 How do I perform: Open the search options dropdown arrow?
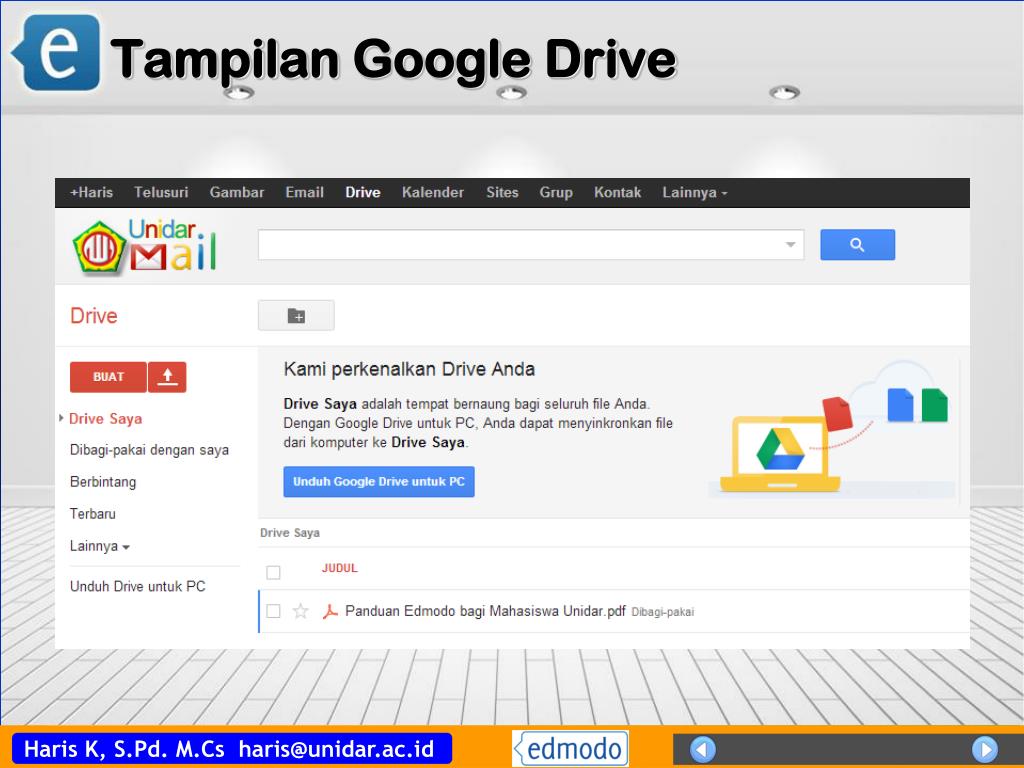[x=790, y=245]
